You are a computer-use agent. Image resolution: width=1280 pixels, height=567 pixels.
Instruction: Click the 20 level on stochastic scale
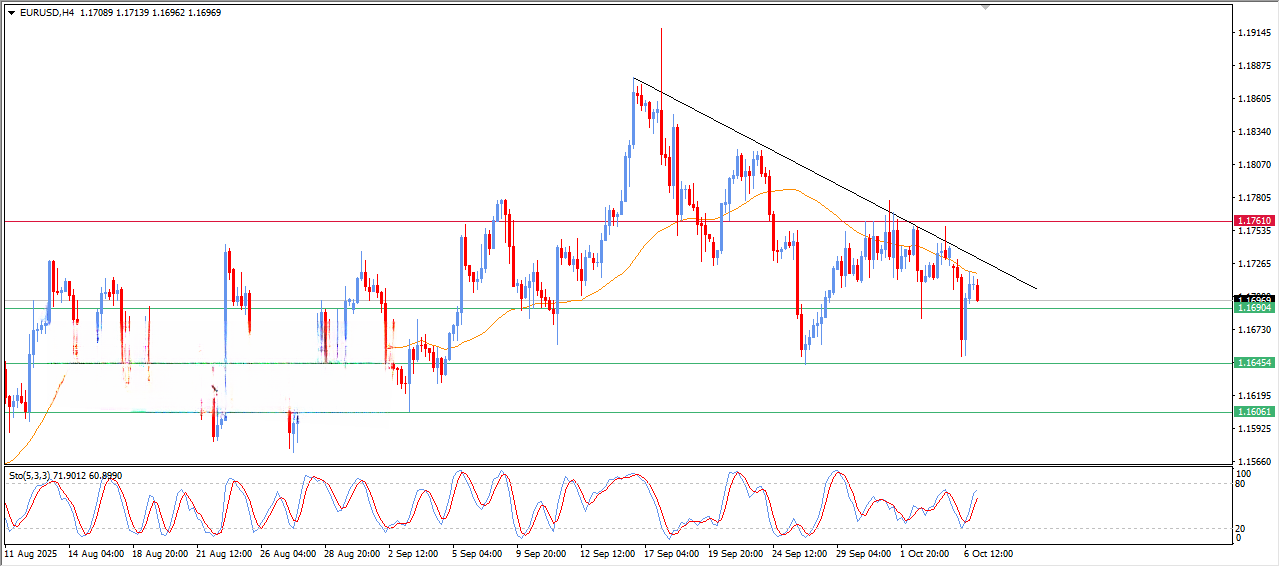point(1242,528)
